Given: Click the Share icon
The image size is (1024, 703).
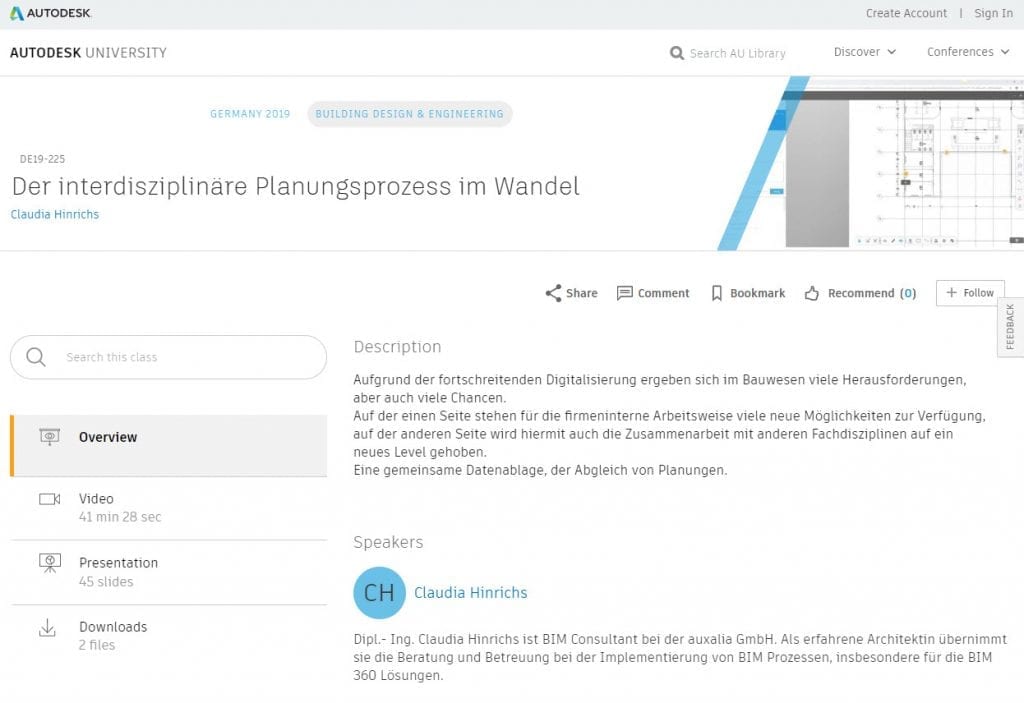Looking at the screenshot, I should coord(553,293).
